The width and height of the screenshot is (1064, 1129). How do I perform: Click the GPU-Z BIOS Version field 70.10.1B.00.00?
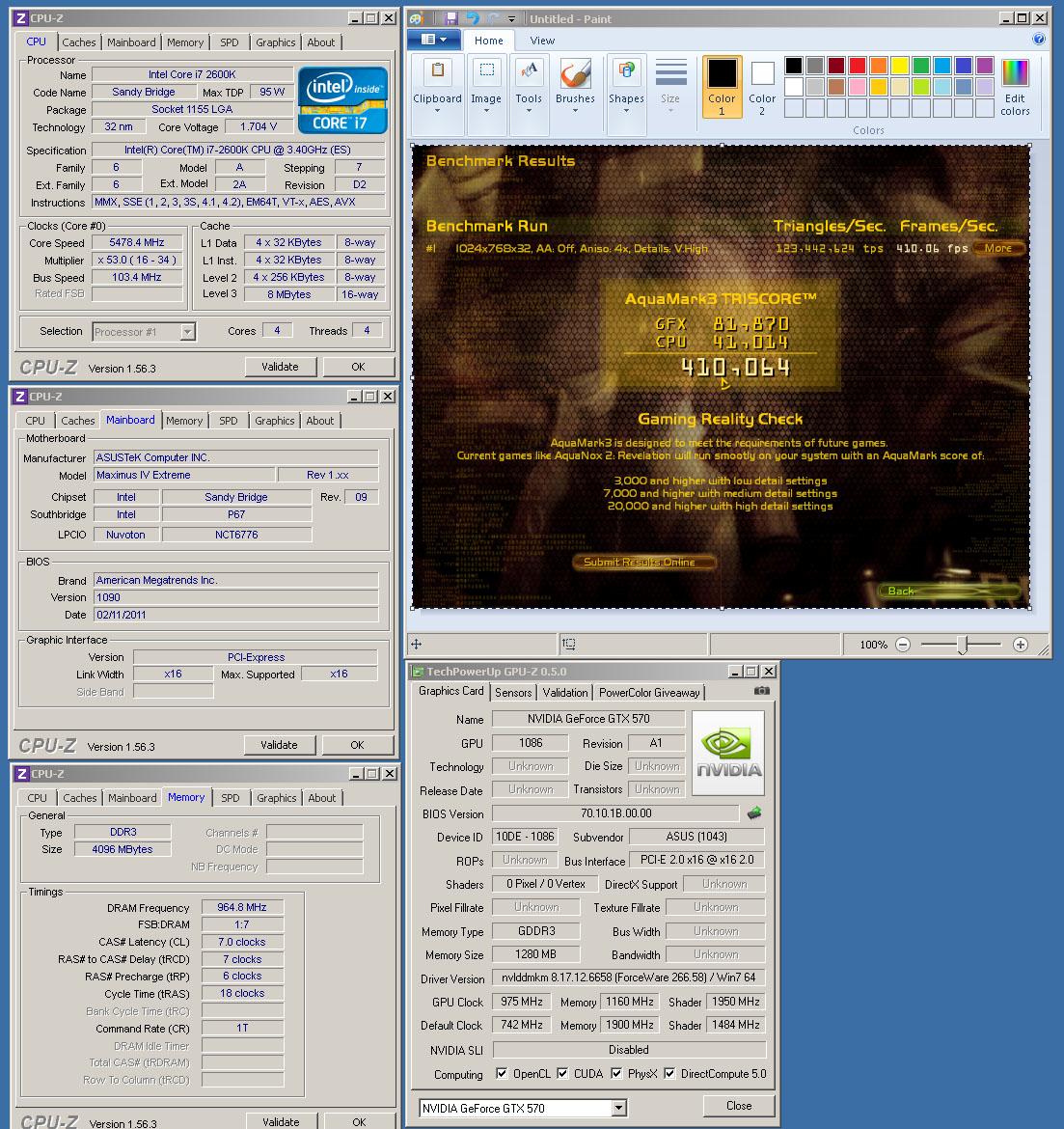click(615, 813)
